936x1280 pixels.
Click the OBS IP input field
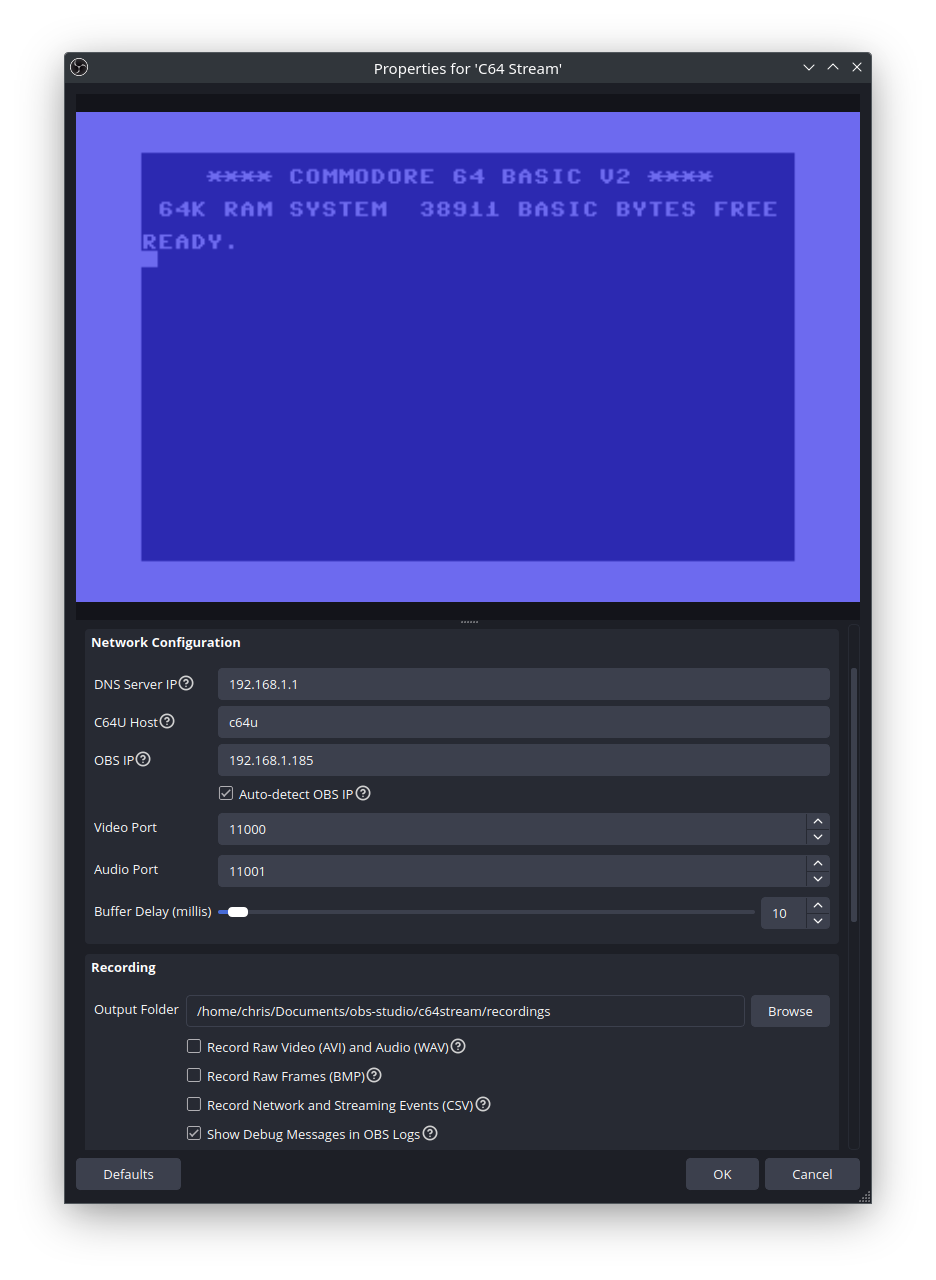pyautogui.click(x=524, y=760)
